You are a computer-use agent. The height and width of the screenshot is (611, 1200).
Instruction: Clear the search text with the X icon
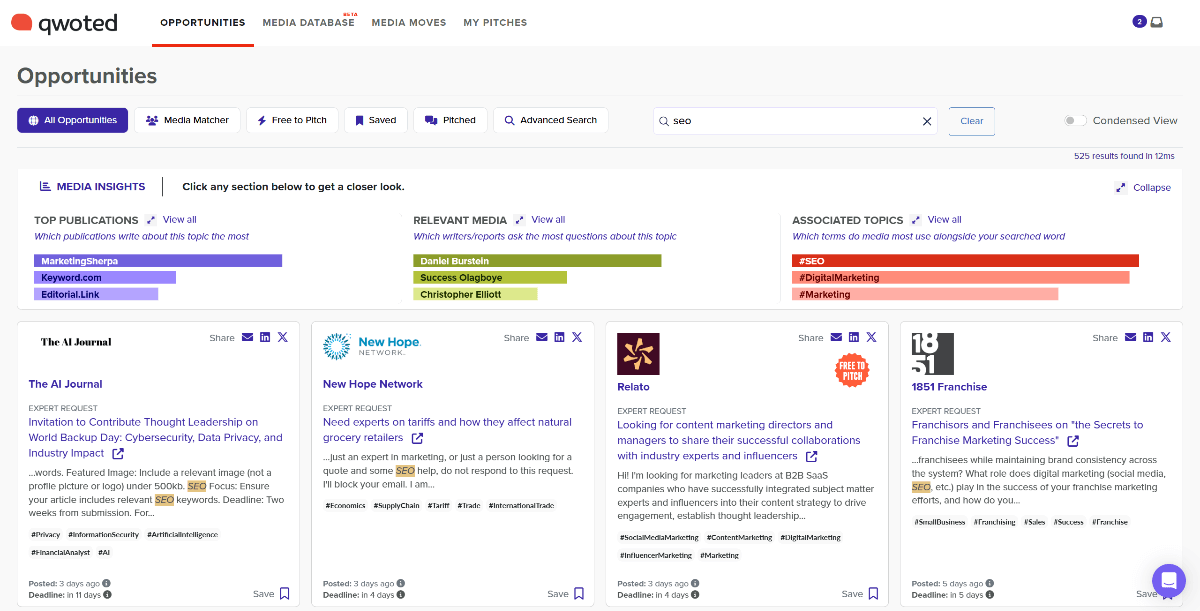tap(927, 121)
